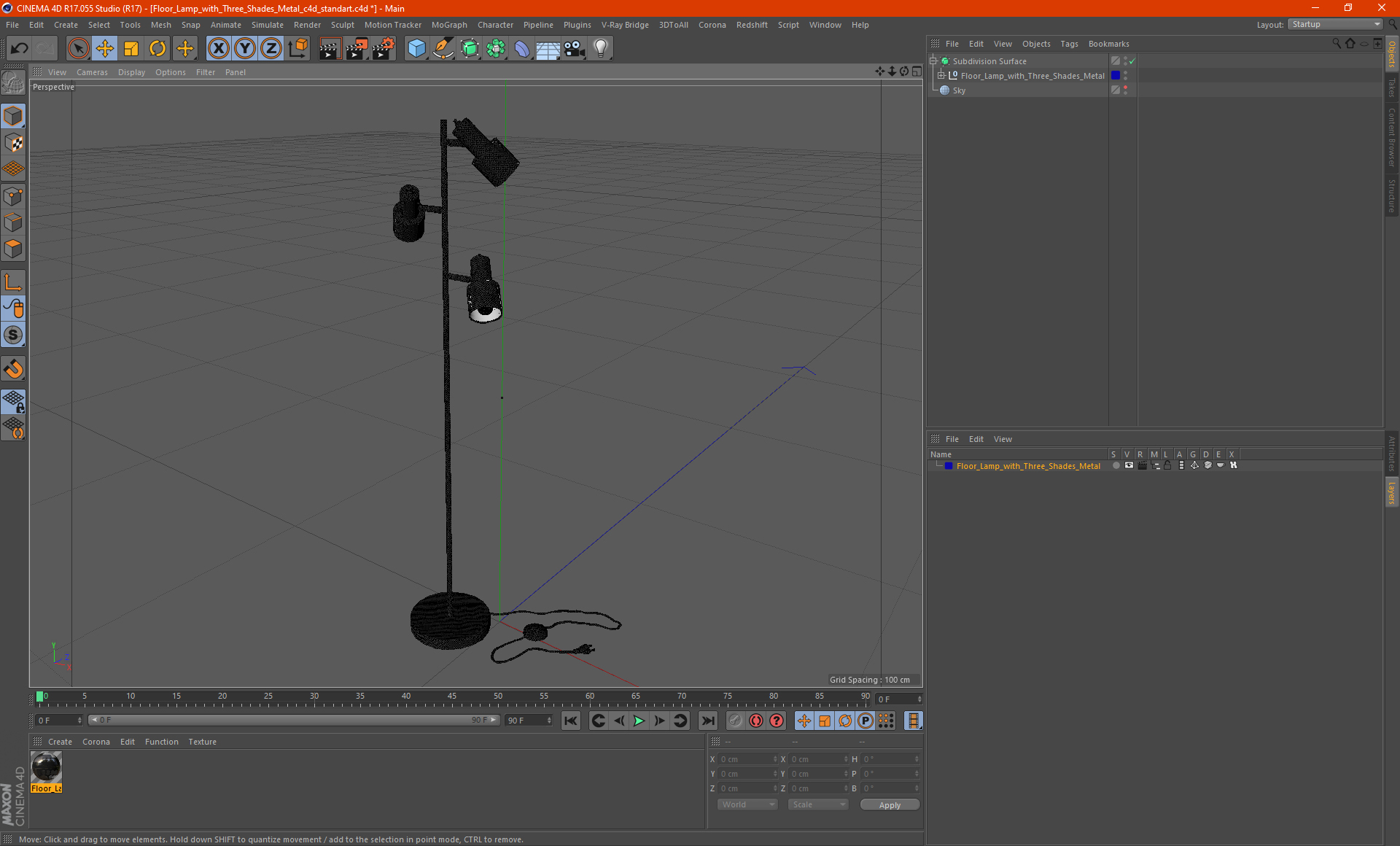Toggle Floor_Lamp object visibility dots

click(x=1125, y=76)
